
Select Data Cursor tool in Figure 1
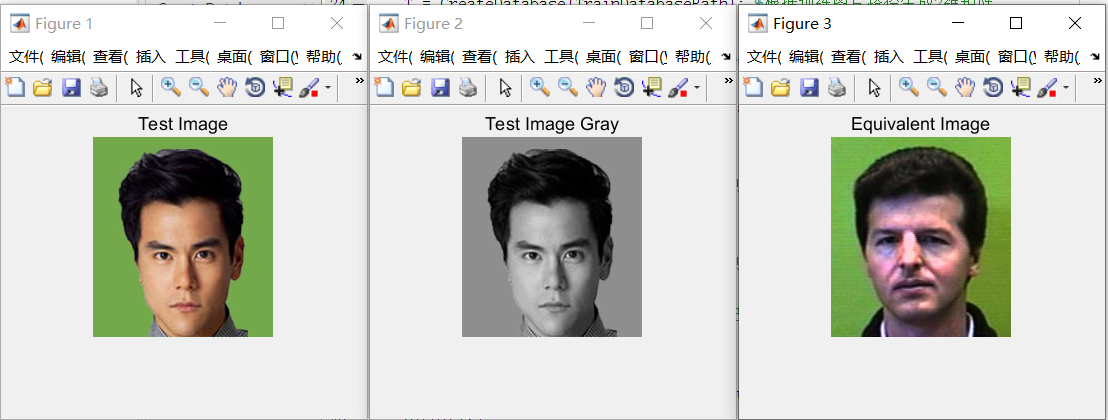[282, 88]
